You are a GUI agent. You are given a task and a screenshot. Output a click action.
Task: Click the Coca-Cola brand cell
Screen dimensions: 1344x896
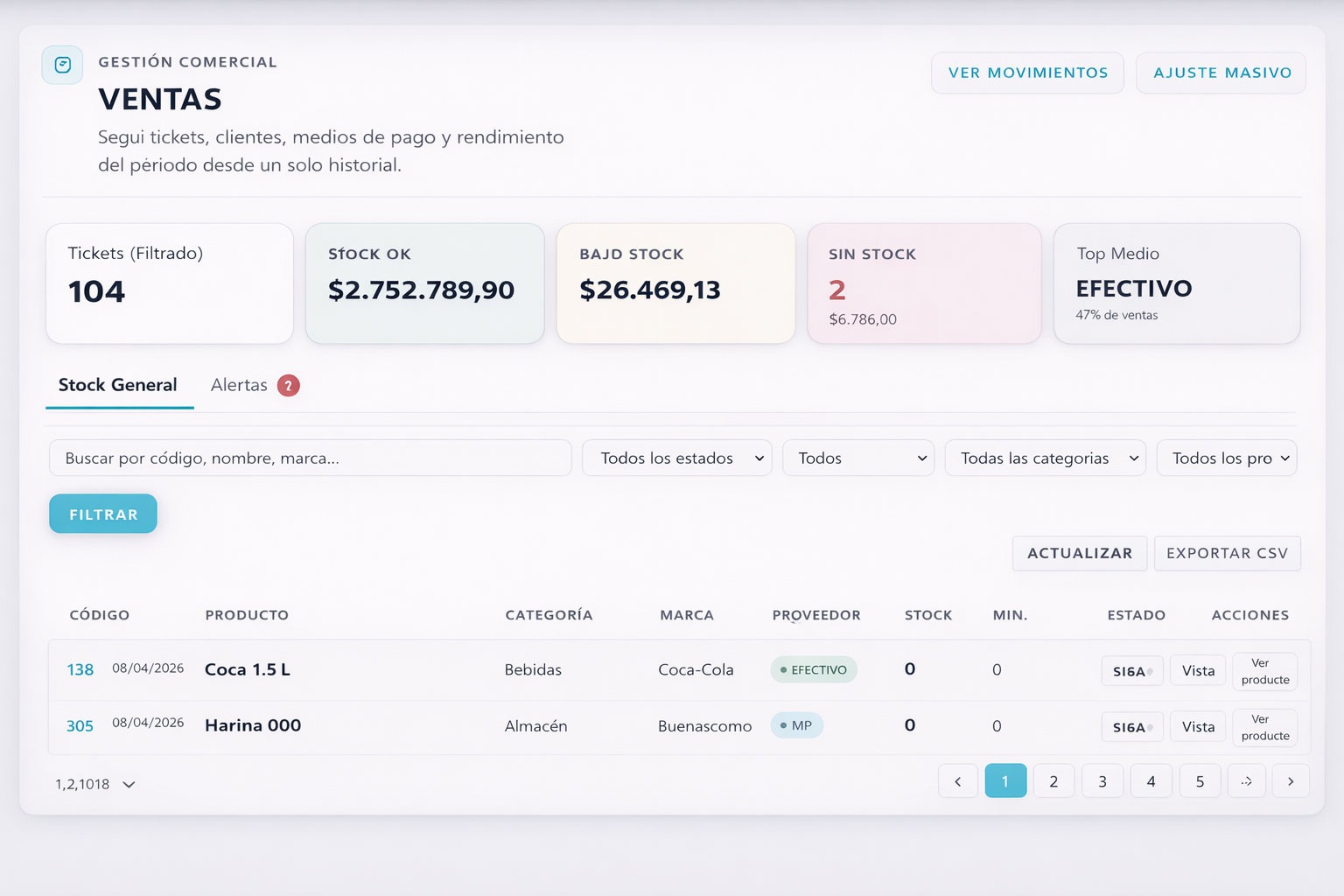click(696, 670)
